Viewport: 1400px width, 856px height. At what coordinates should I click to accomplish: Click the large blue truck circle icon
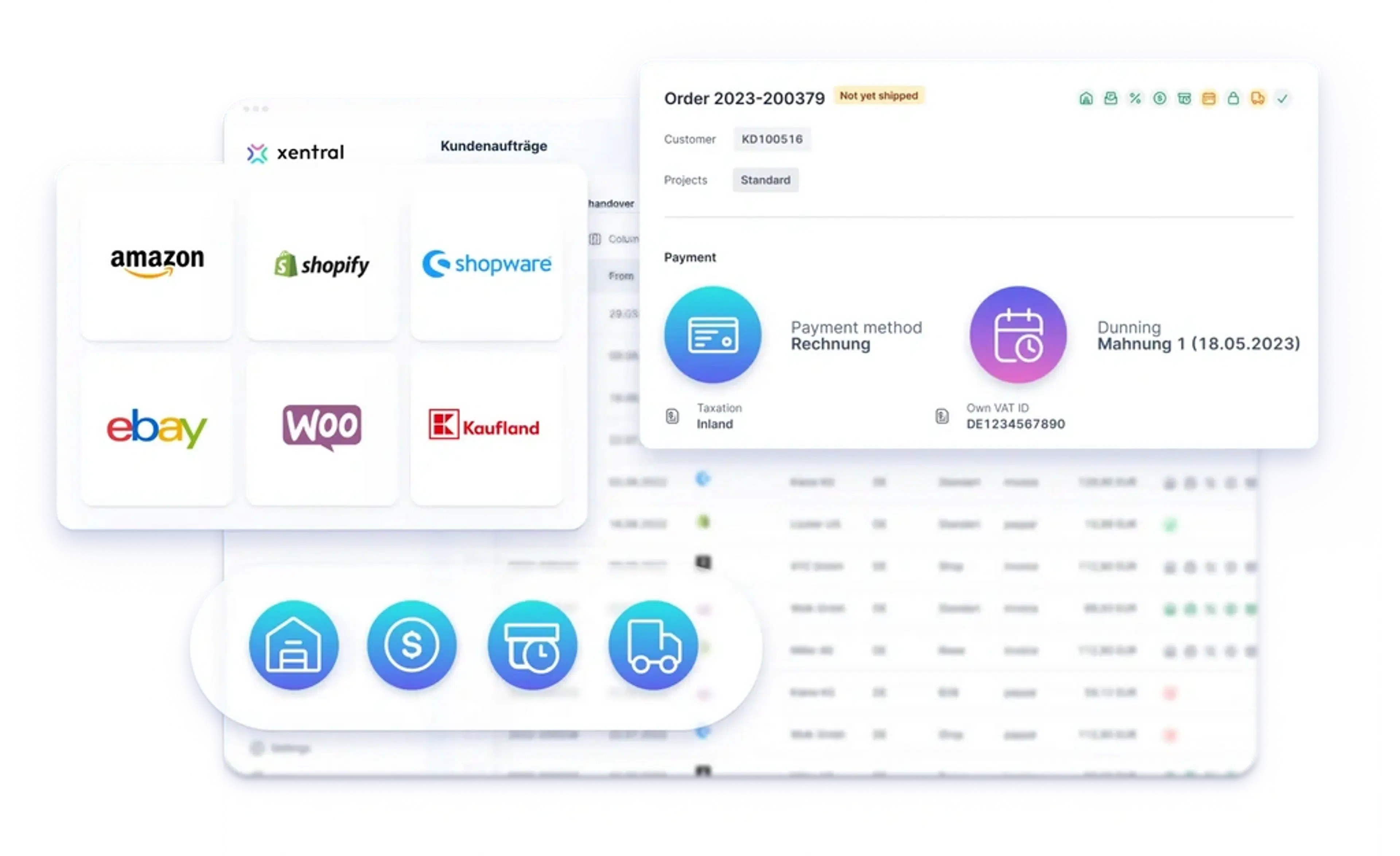(653, 645)
